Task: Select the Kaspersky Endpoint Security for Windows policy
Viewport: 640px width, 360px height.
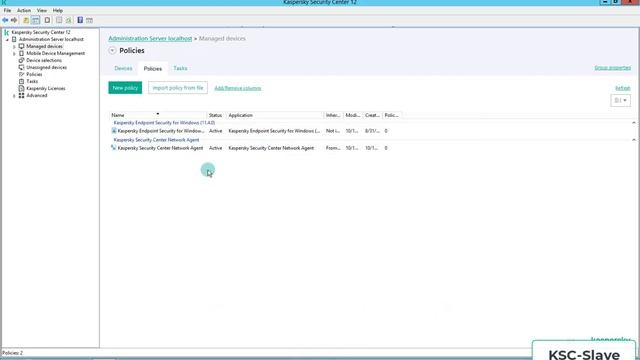Action: point(161,131)
